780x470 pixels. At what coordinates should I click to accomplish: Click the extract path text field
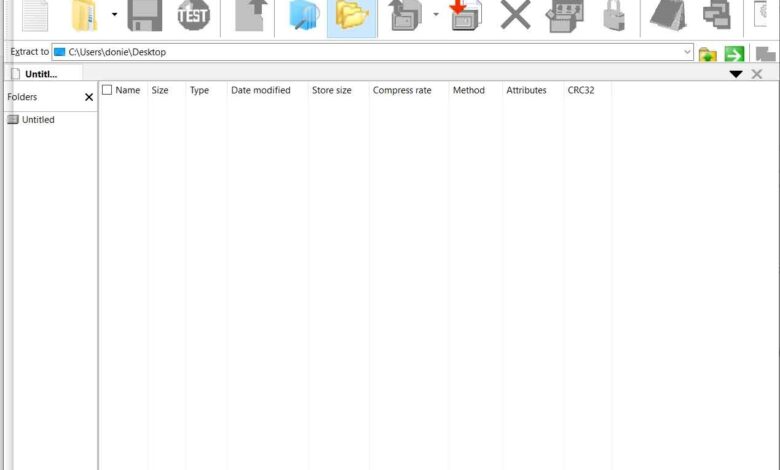coord(373,52)
